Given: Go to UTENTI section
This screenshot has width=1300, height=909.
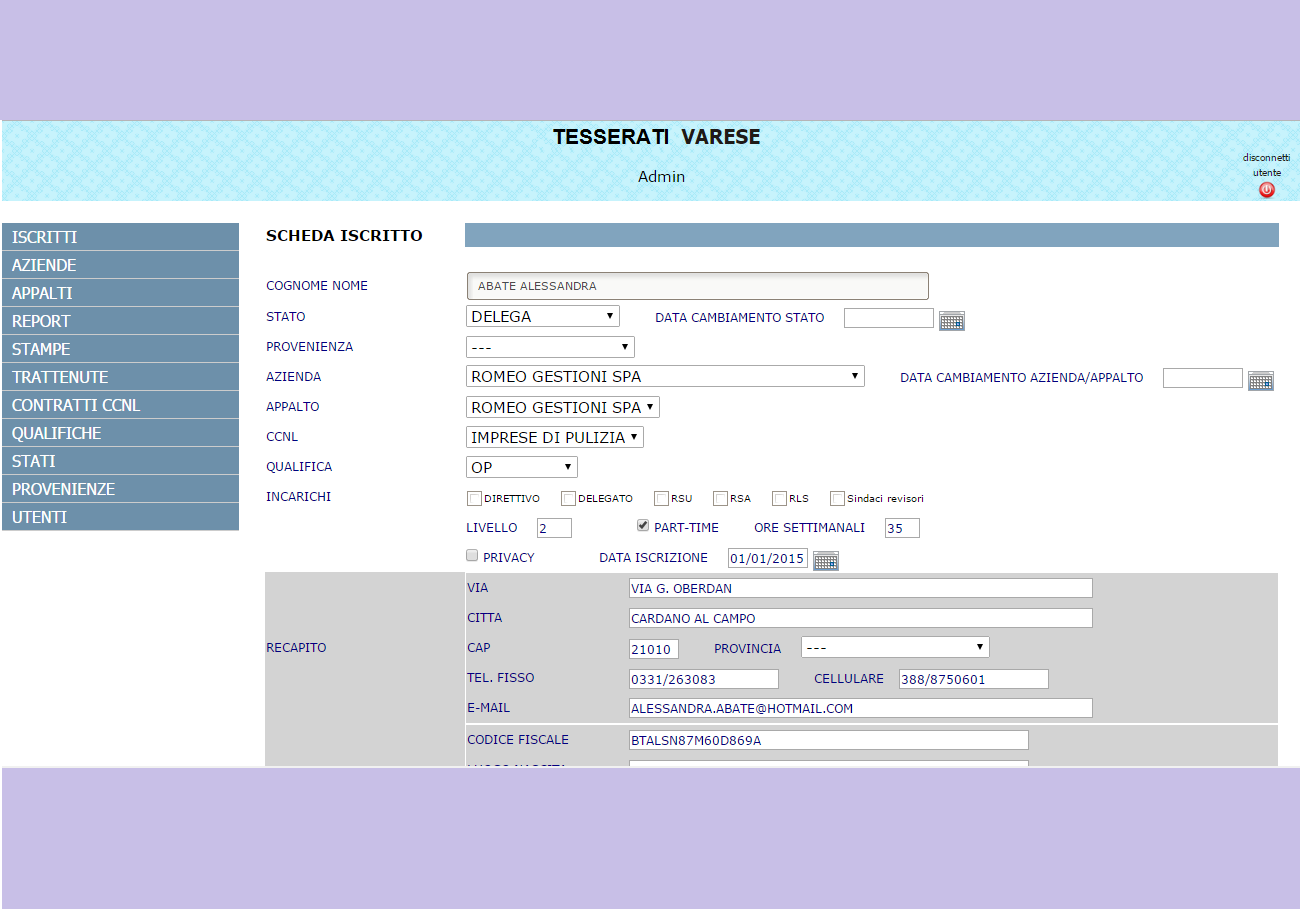Looking at the screenshot, I should click(x=120, y=517).
